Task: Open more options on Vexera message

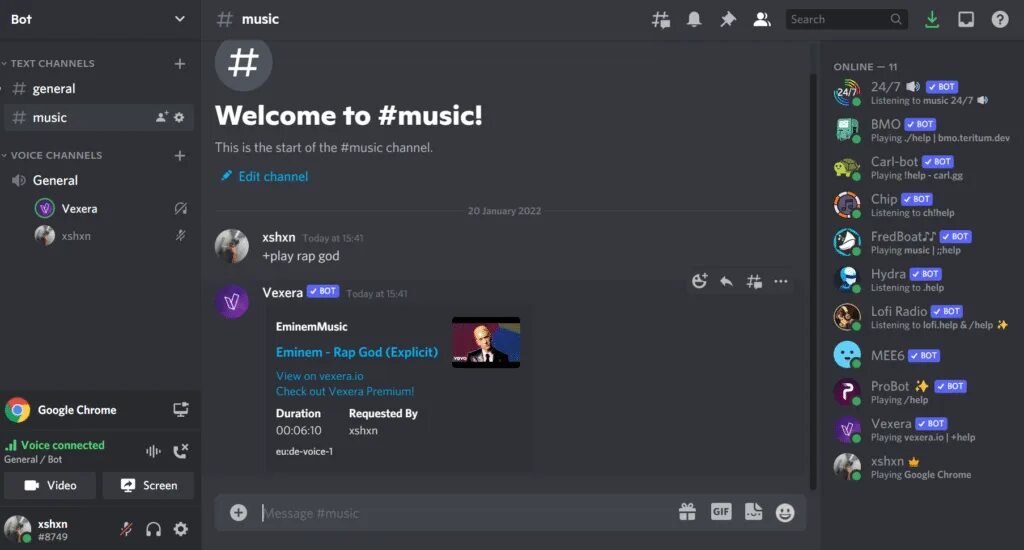Action: tap(780, 282)
